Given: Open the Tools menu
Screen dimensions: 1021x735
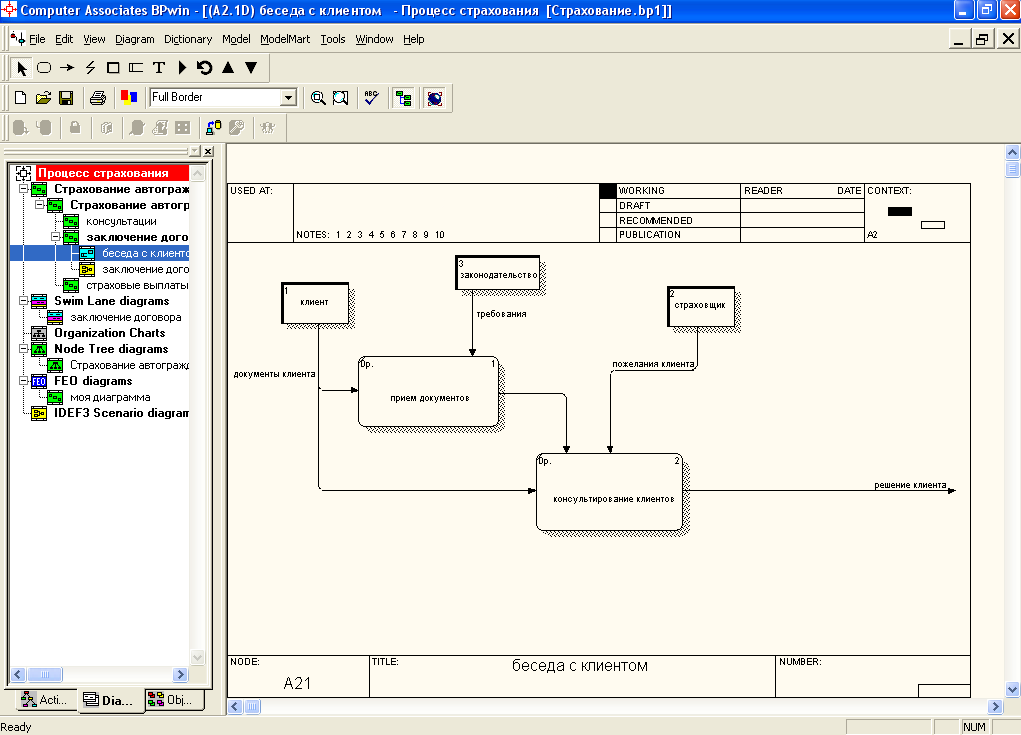Looking at the screenshot, I should coord(333,39).
